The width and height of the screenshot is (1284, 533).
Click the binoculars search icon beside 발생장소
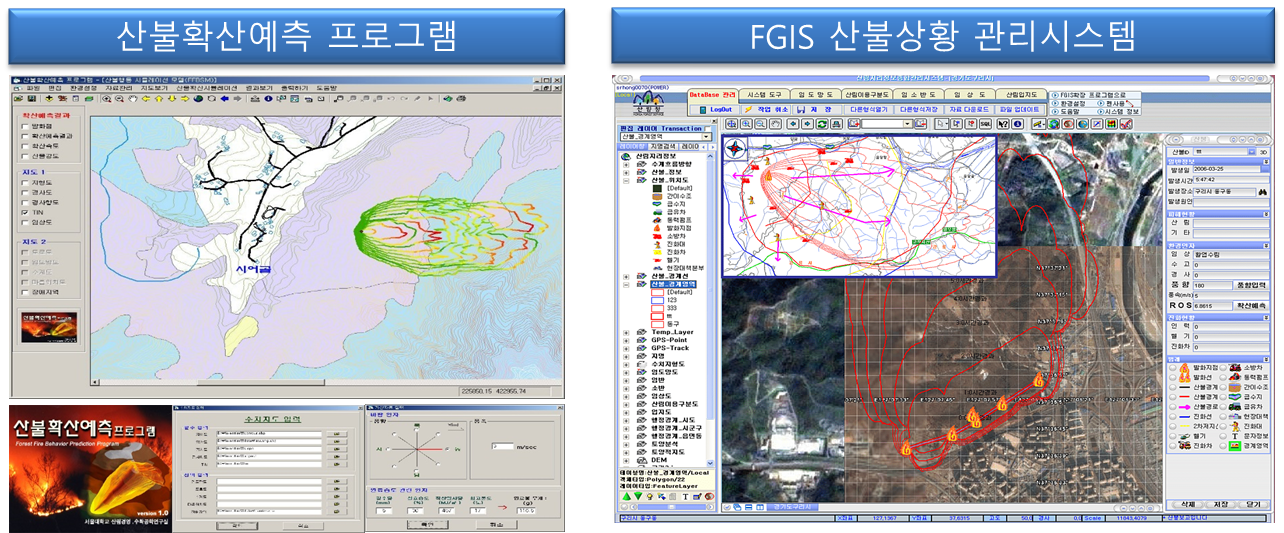click(1263, 191)
